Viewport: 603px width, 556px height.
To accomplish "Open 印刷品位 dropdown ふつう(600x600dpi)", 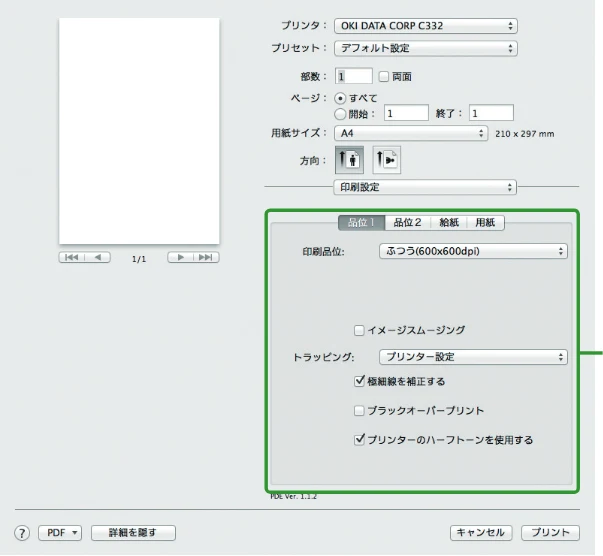I will click(x=473, y=251).
